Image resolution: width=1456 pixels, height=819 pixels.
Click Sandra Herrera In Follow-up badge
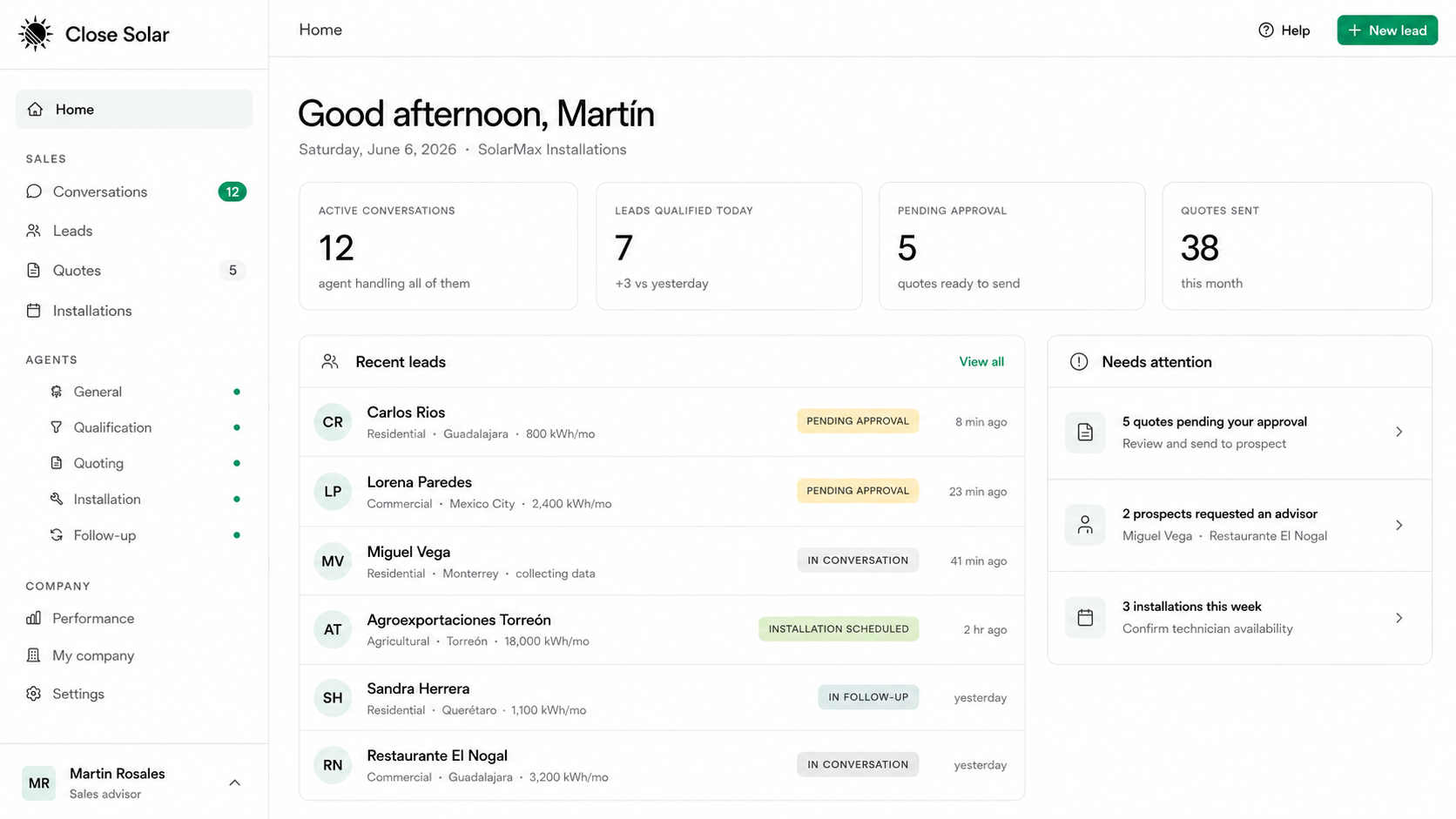(x=868, y=697)
